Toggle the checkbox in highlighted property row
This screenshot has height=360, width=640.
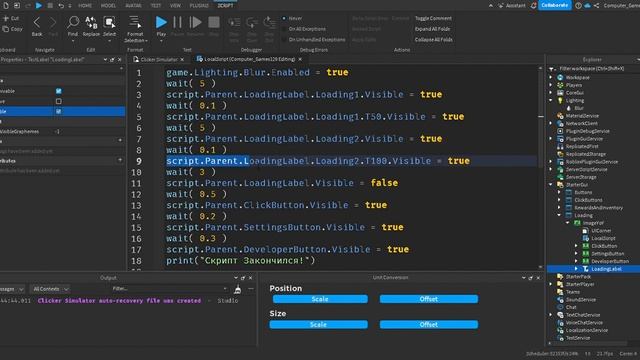click(x=59, y=111)
